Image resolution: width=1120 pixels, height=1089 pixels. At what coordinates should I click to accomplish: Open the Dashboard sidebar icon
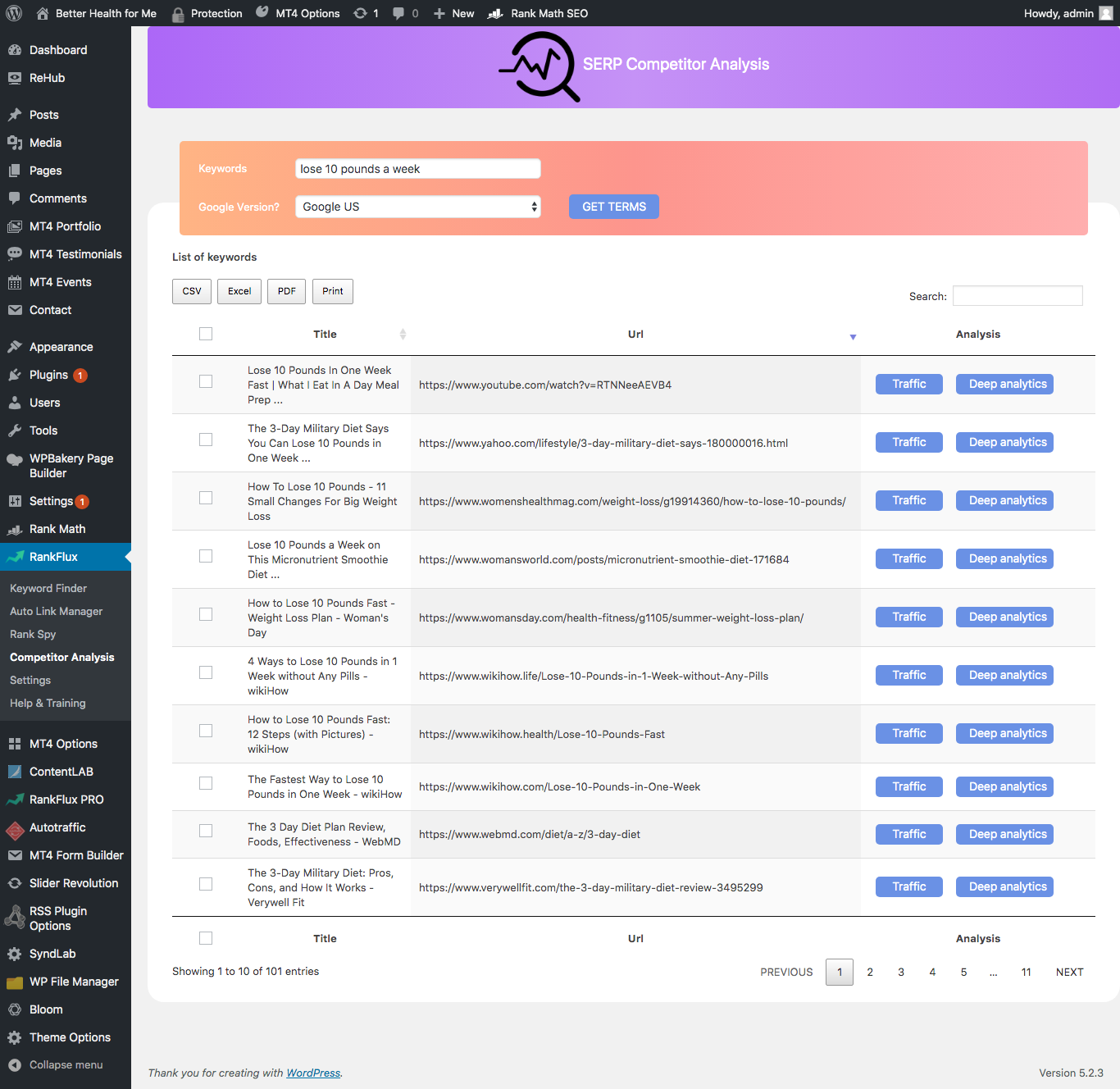click(15, 50)
